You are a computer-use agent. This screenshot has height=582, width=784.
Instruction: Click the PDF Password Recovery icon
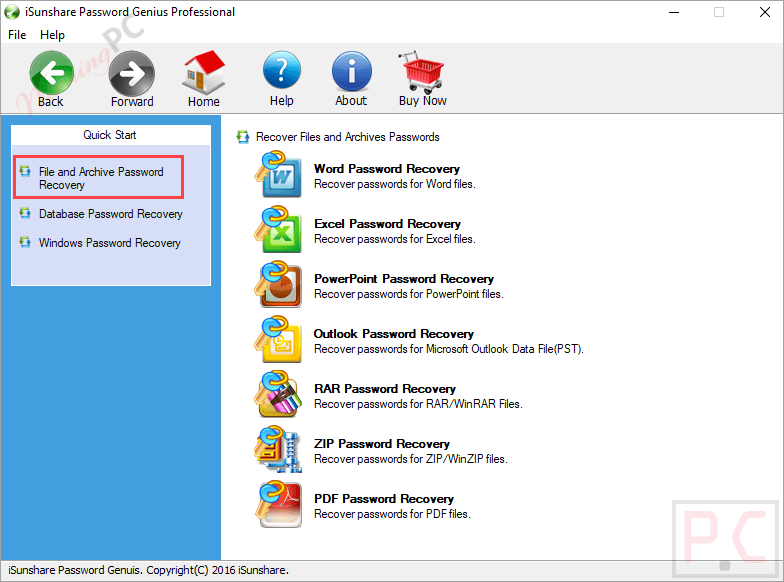coord(278,504)
